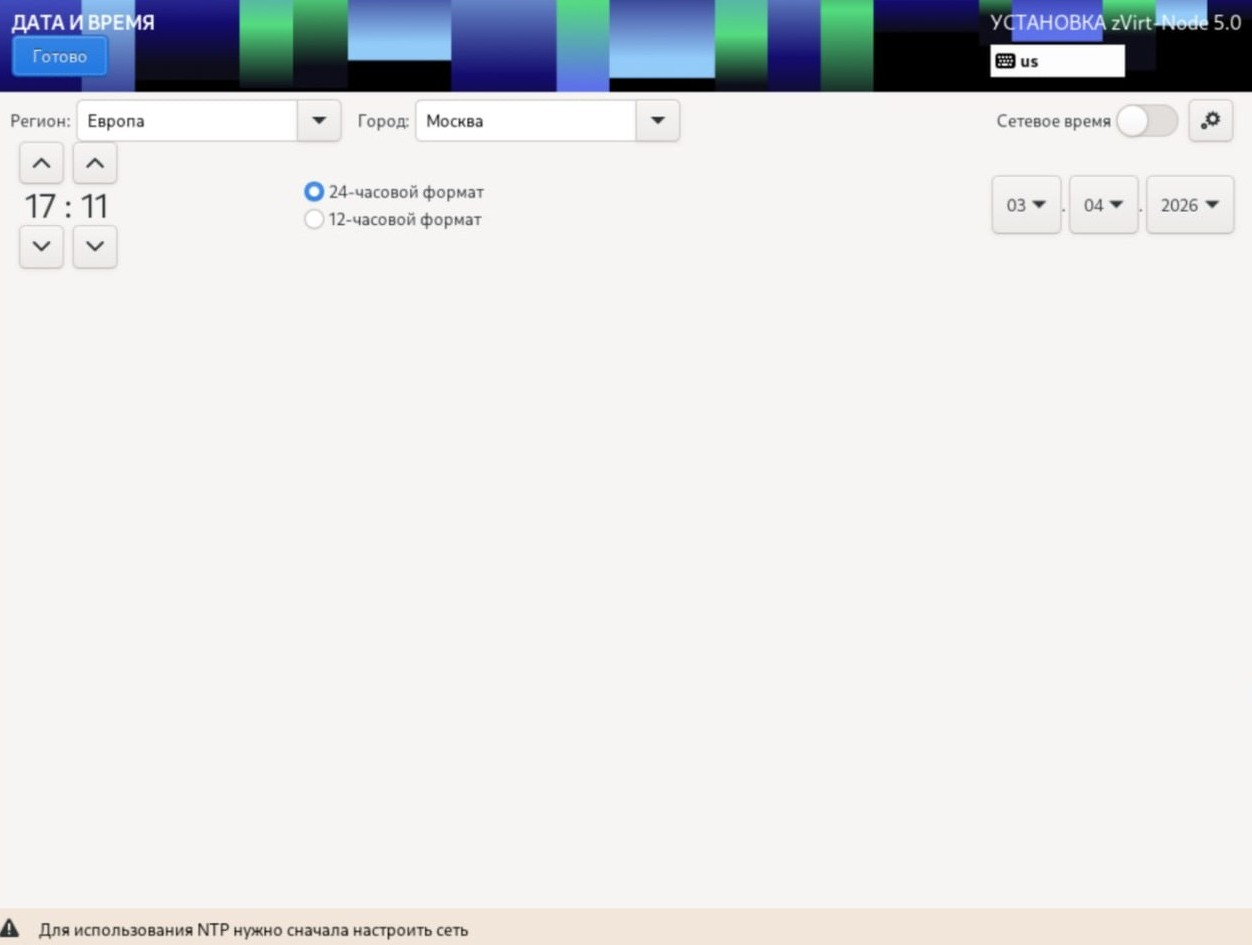The image size is (1252, 945).
Task: Decrease minutes with the down arrow
Action: tap(95, 246)
